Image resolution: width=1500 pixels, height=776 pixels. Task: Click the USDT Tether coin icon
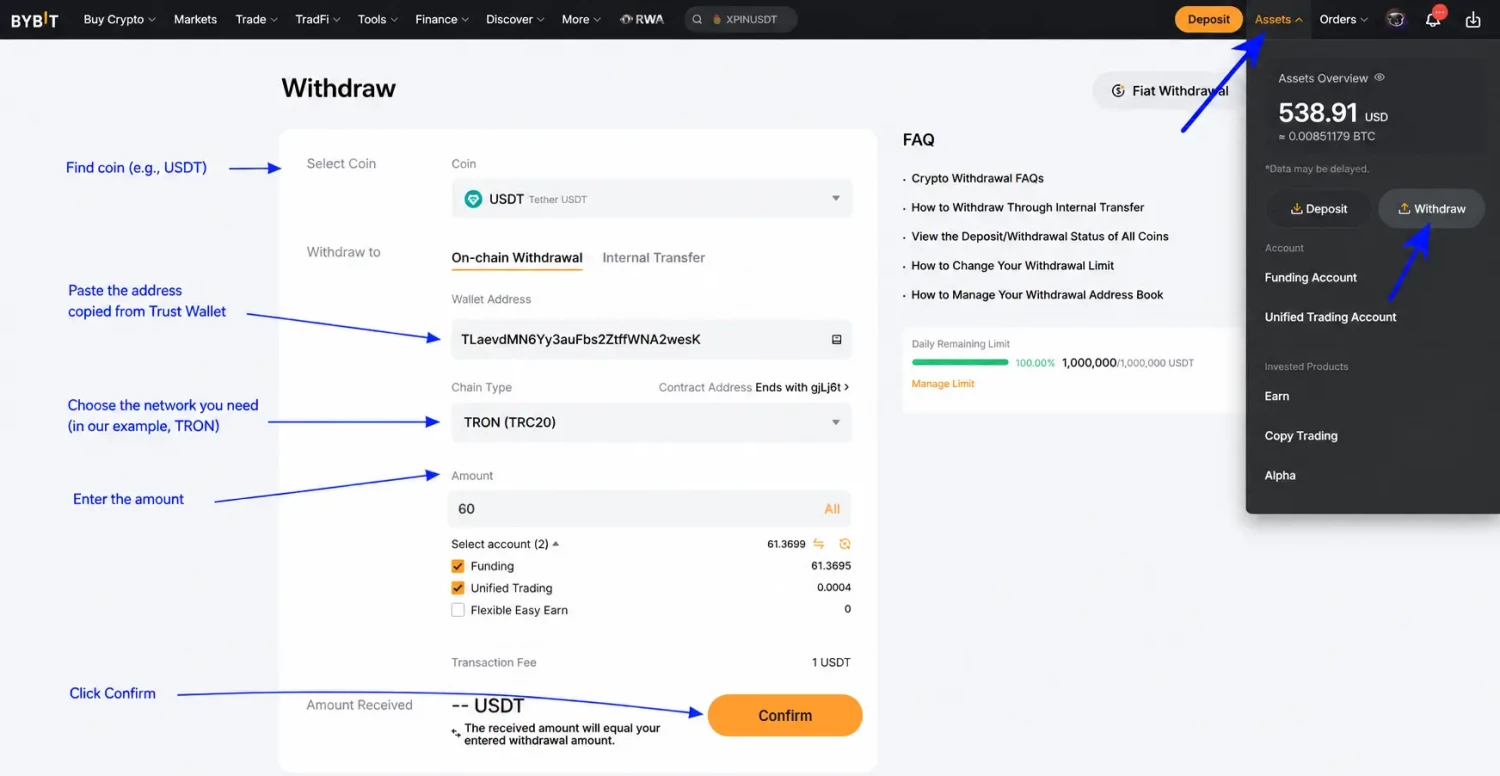pyautogui.click(x=473, y=199)
